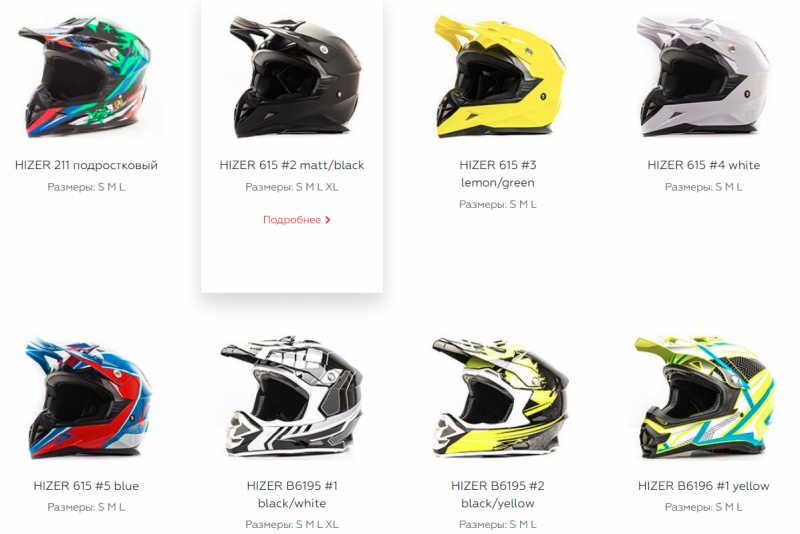Click the black/white HIZER B6195 #1 helmet photo
The image size is (800, 534).
tap(292, 397)
